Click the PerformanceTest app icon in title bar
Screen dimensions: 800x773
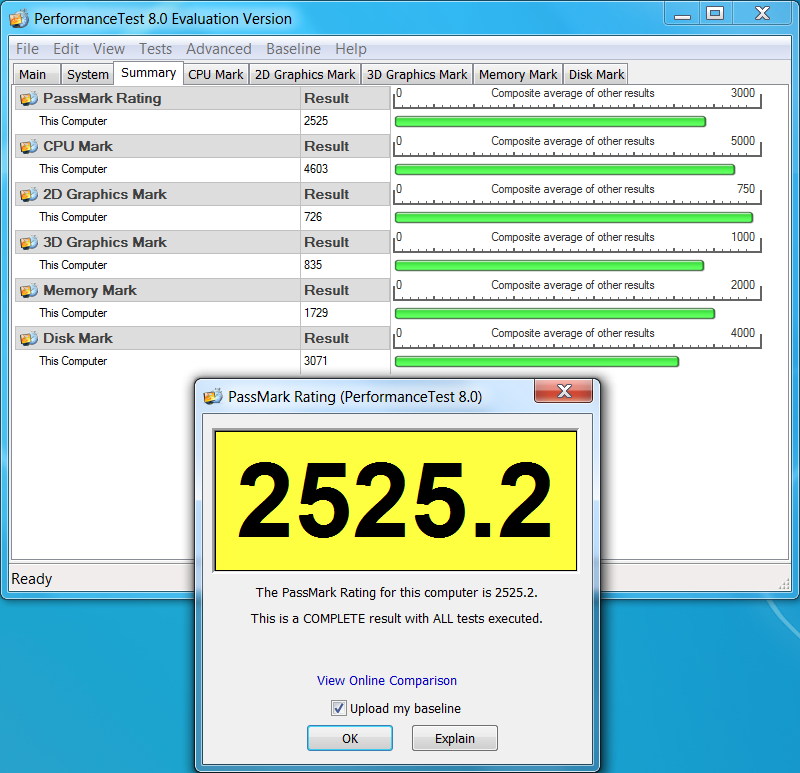click(19, 19)
